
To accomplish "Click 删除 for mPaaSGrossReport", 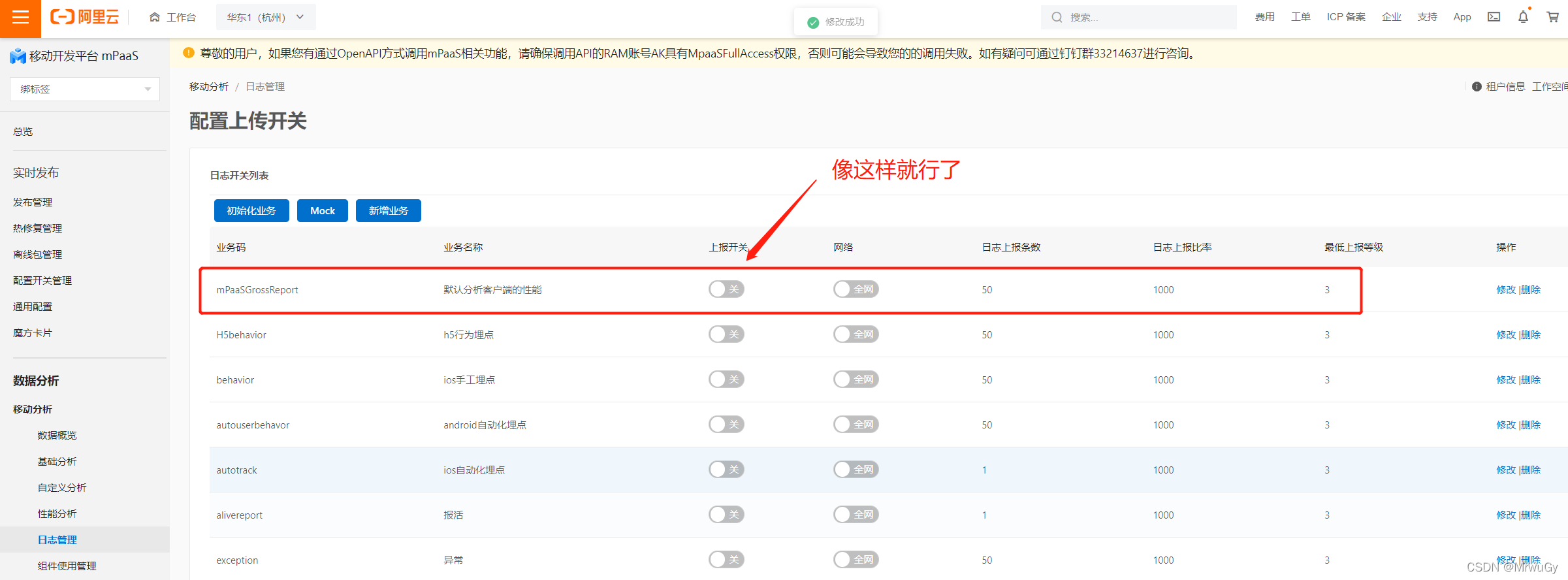I will (1531, 290).
